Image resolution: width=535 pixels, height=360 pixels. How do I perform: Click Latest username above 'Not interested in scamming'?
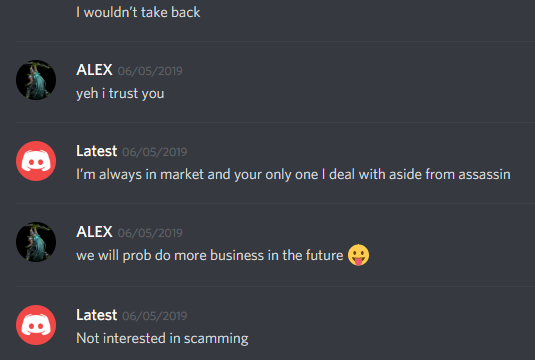(x=97, y=315)
